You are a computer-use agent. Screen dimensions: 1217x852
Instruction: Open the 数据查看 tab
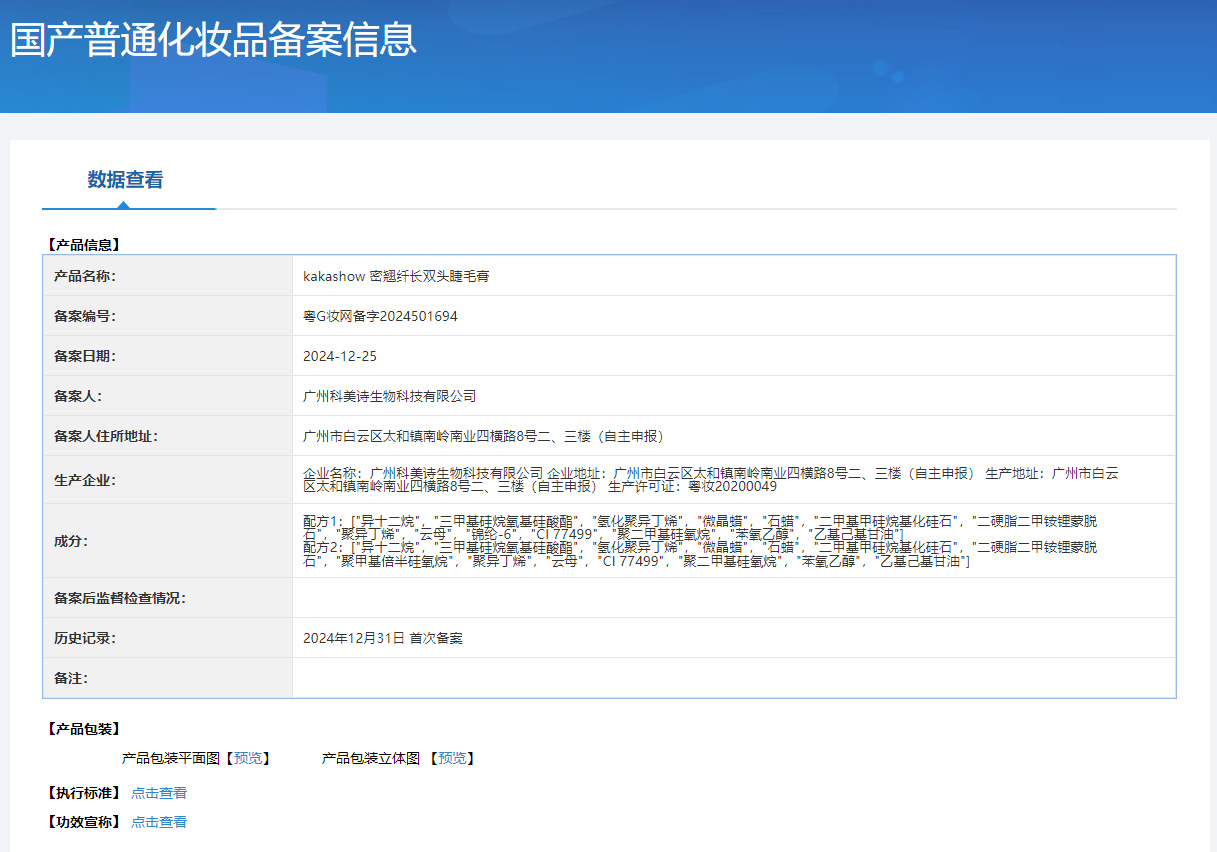(x=125, y=180)
